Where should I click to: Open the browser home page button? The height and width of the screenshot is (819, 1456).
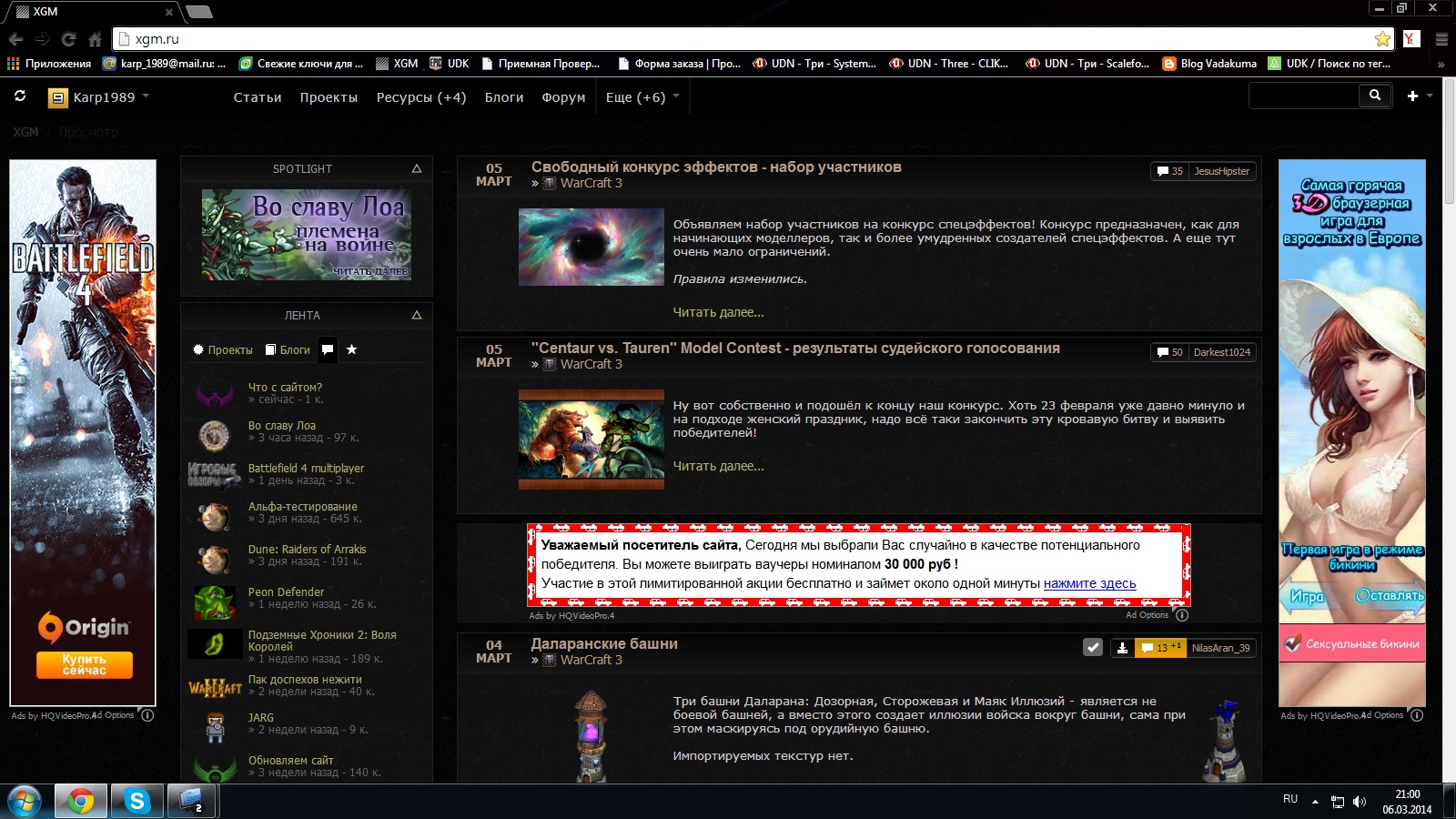pos(95,39)
